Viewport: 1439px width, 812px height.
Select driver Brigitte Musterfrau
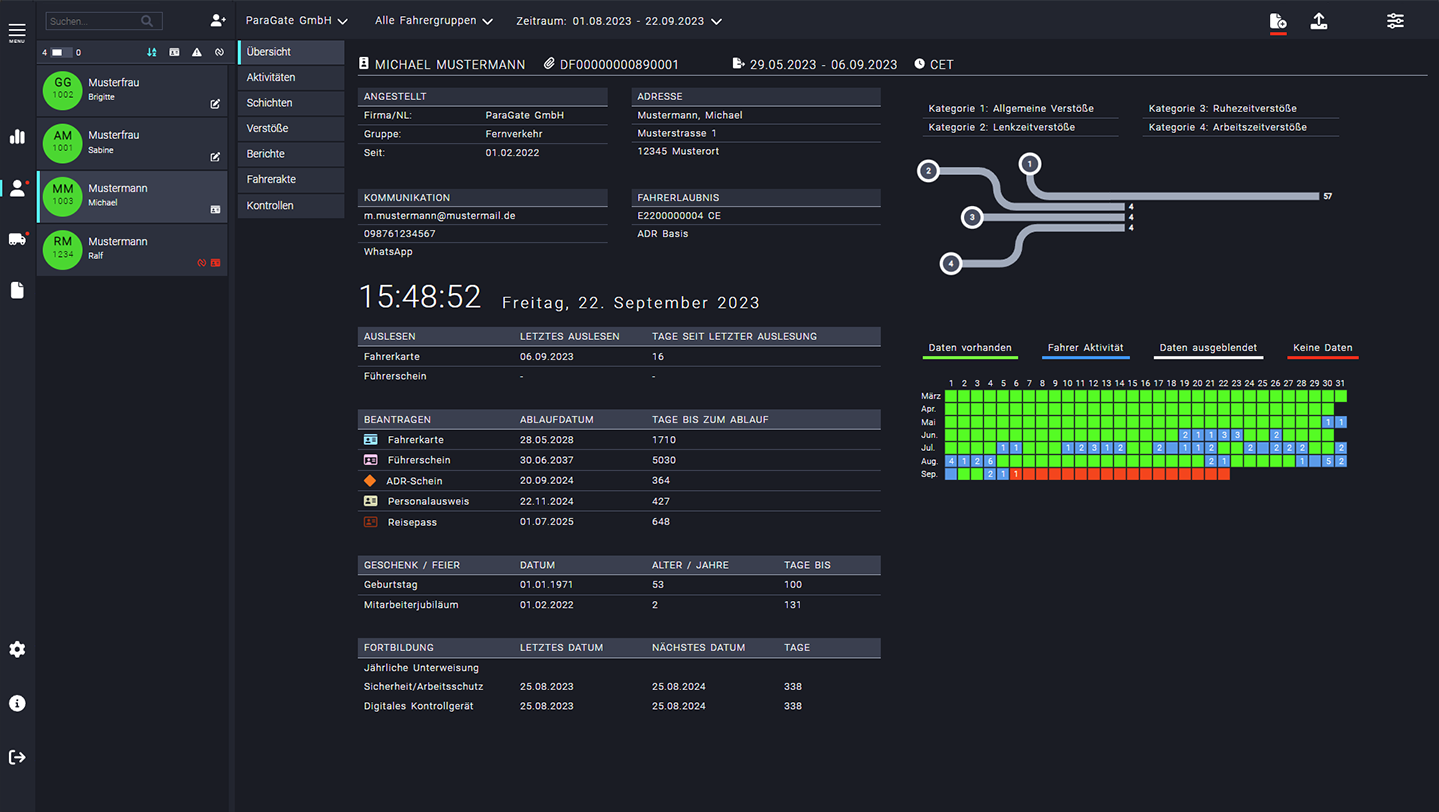120,90
